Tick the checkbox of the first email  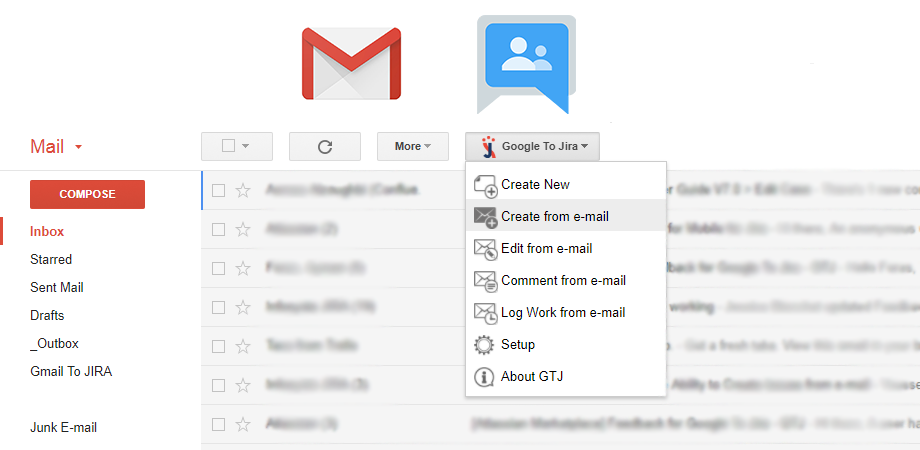click(218, 190)
